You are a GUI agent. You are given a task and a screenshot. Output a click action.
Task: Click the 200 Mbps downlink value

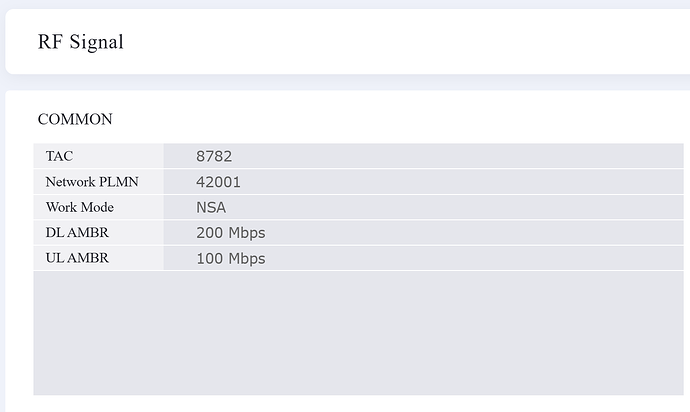coord(231,233)
